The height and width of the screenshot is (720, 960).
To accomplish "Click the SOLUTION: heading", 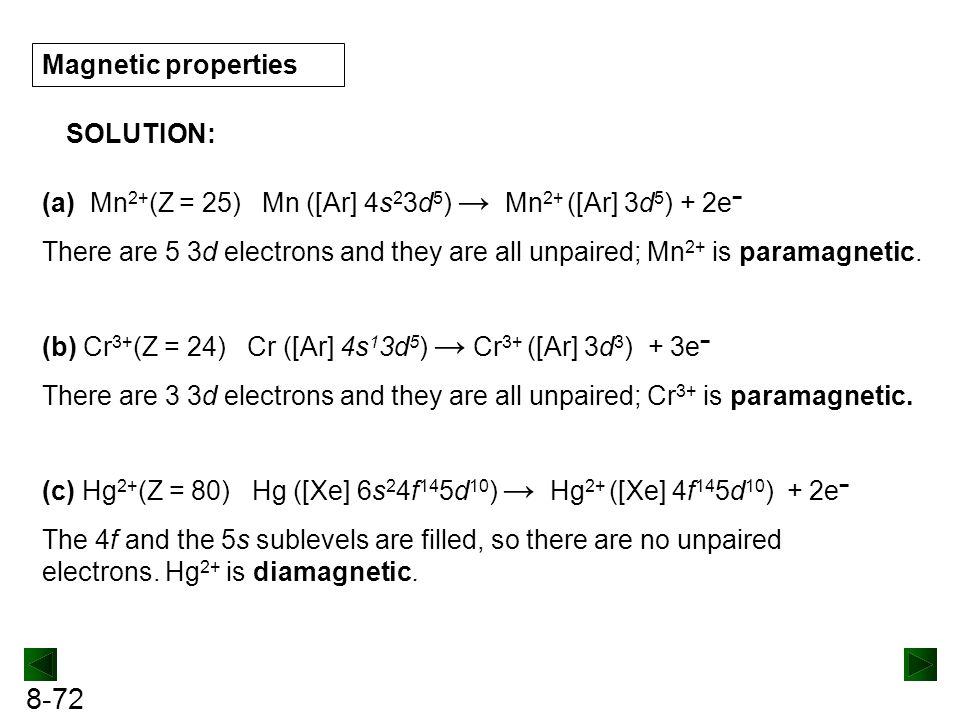I will (141, 133).
